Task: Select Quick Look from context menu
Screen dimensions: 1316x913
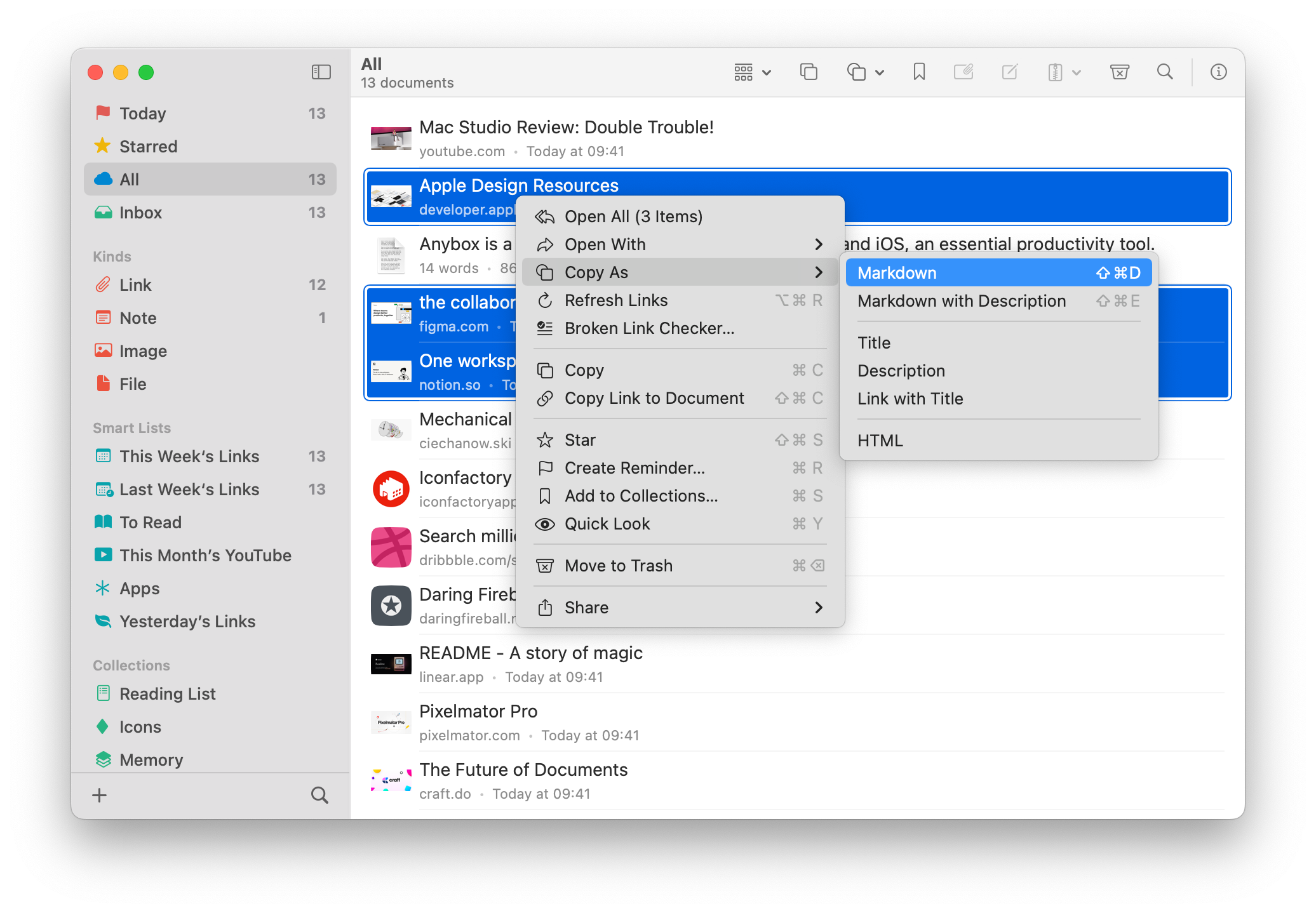Action: tap(607, 524)
